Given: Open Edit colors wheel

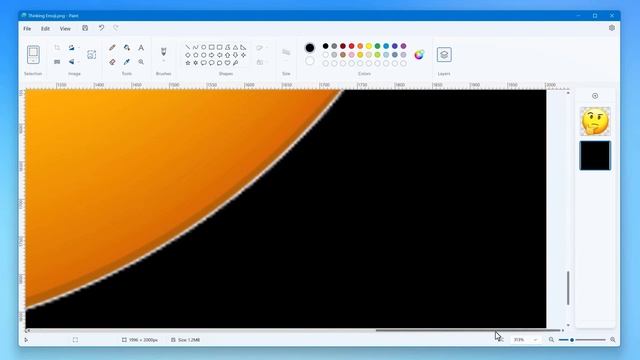Looking at the screenshot, I should tap(419, 55).
